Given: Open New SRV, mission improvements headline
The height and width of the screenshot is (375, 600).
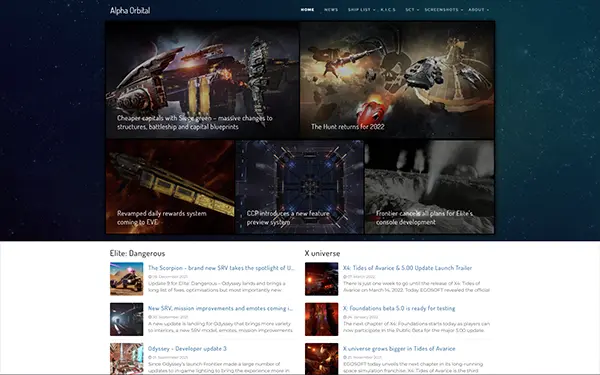Looking at the screenshot, I should click(220, 308).
